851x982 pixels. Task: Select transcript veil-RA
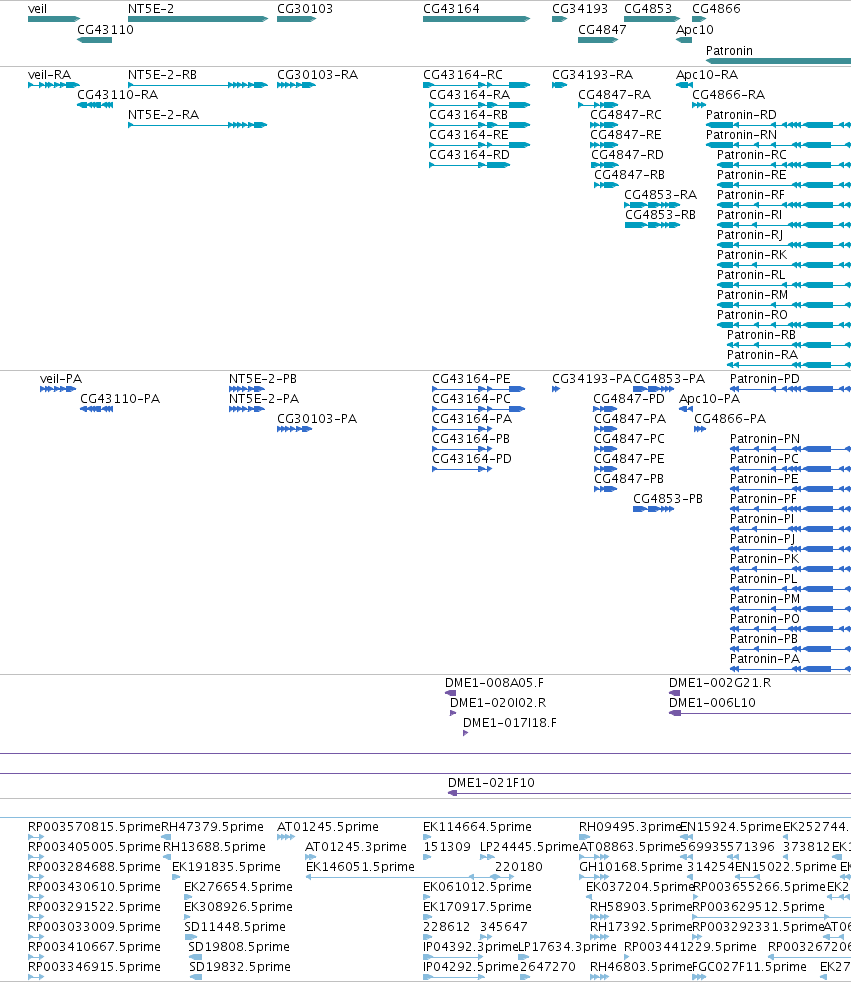pyautogui.click(x=49, y=75)
